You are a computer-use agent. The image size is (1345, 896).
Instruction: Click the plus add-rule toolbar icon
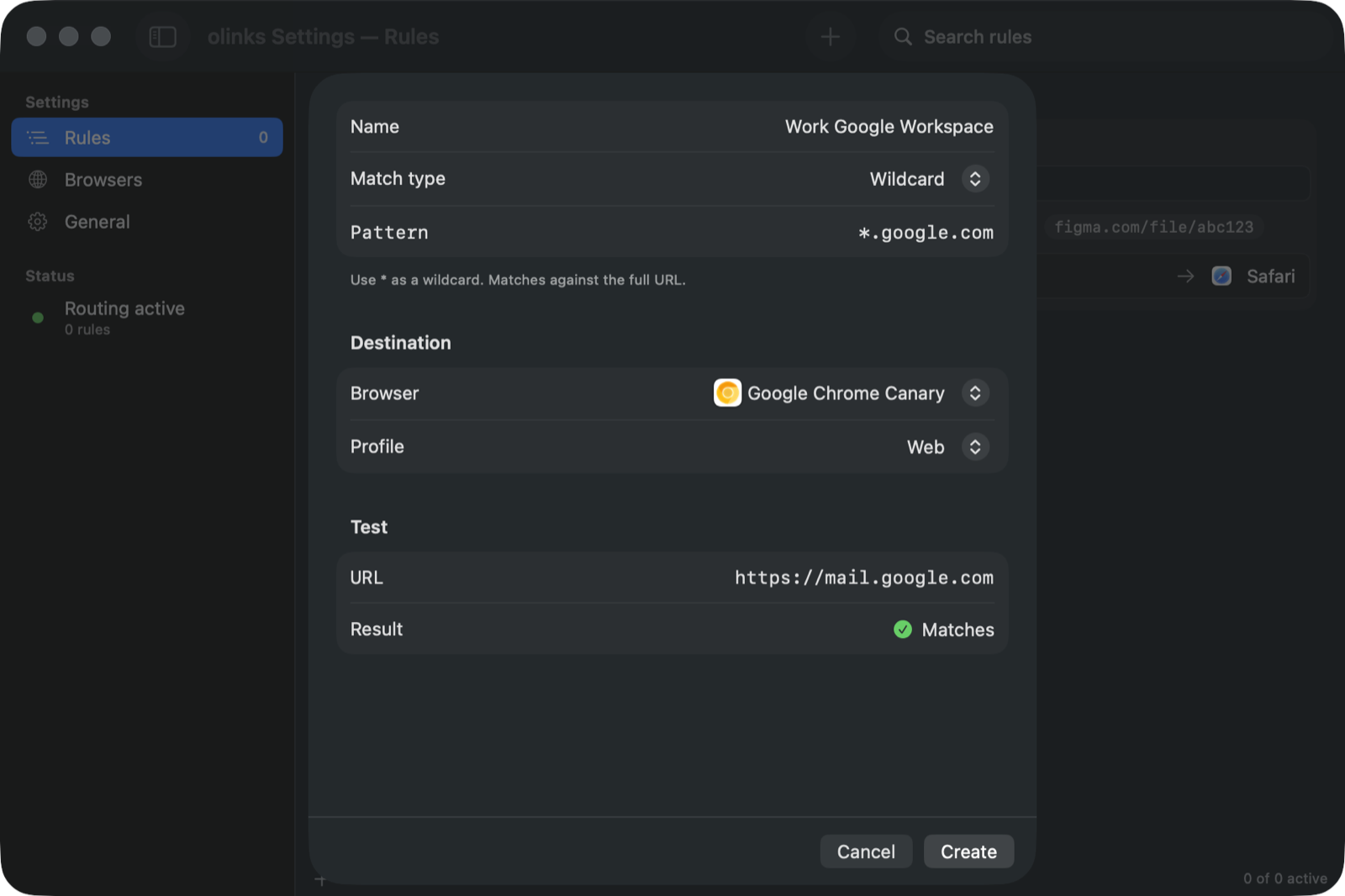830,37
